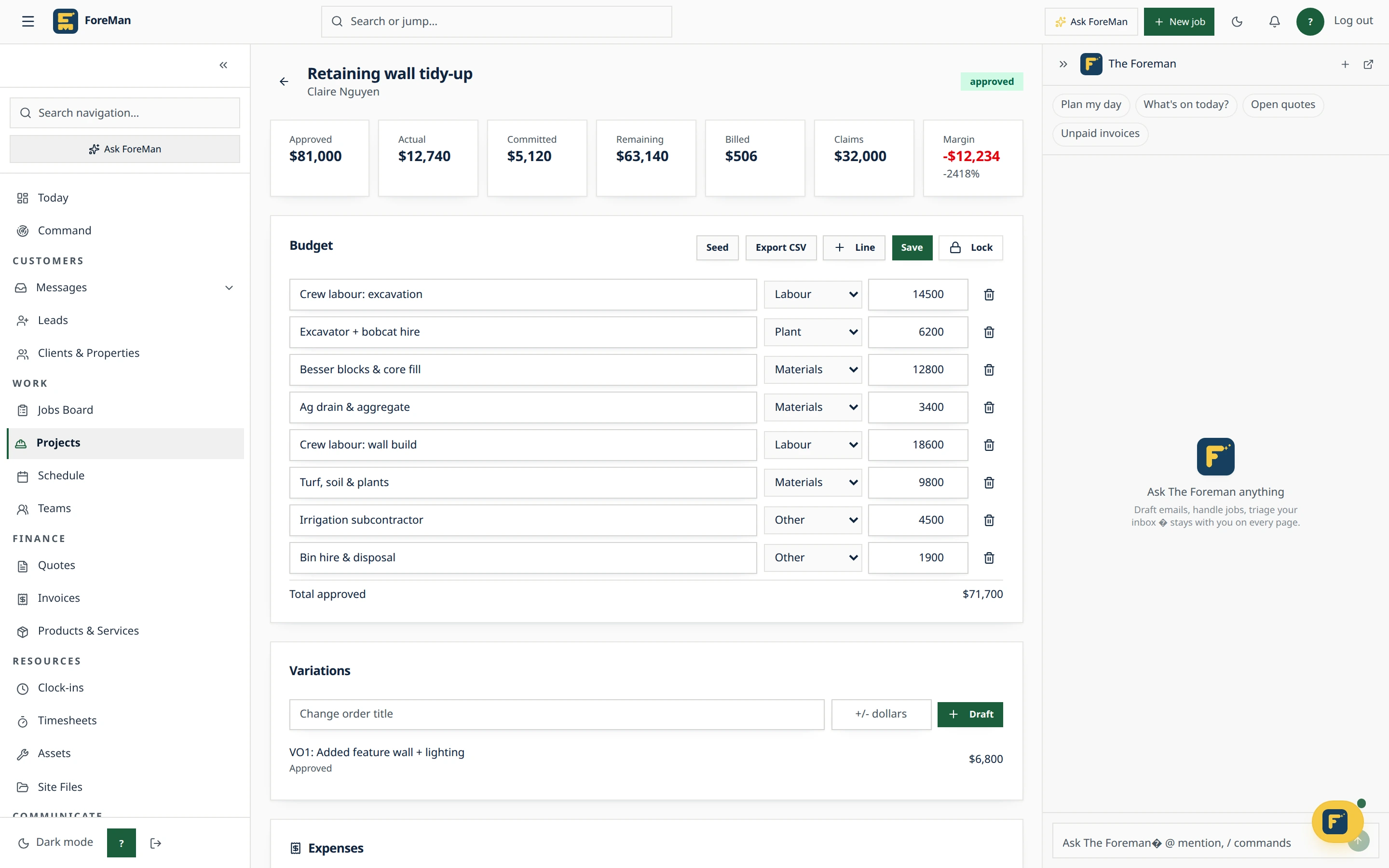
Task: Delete the Irrigation subcontractor line
Action: point(989,520)
